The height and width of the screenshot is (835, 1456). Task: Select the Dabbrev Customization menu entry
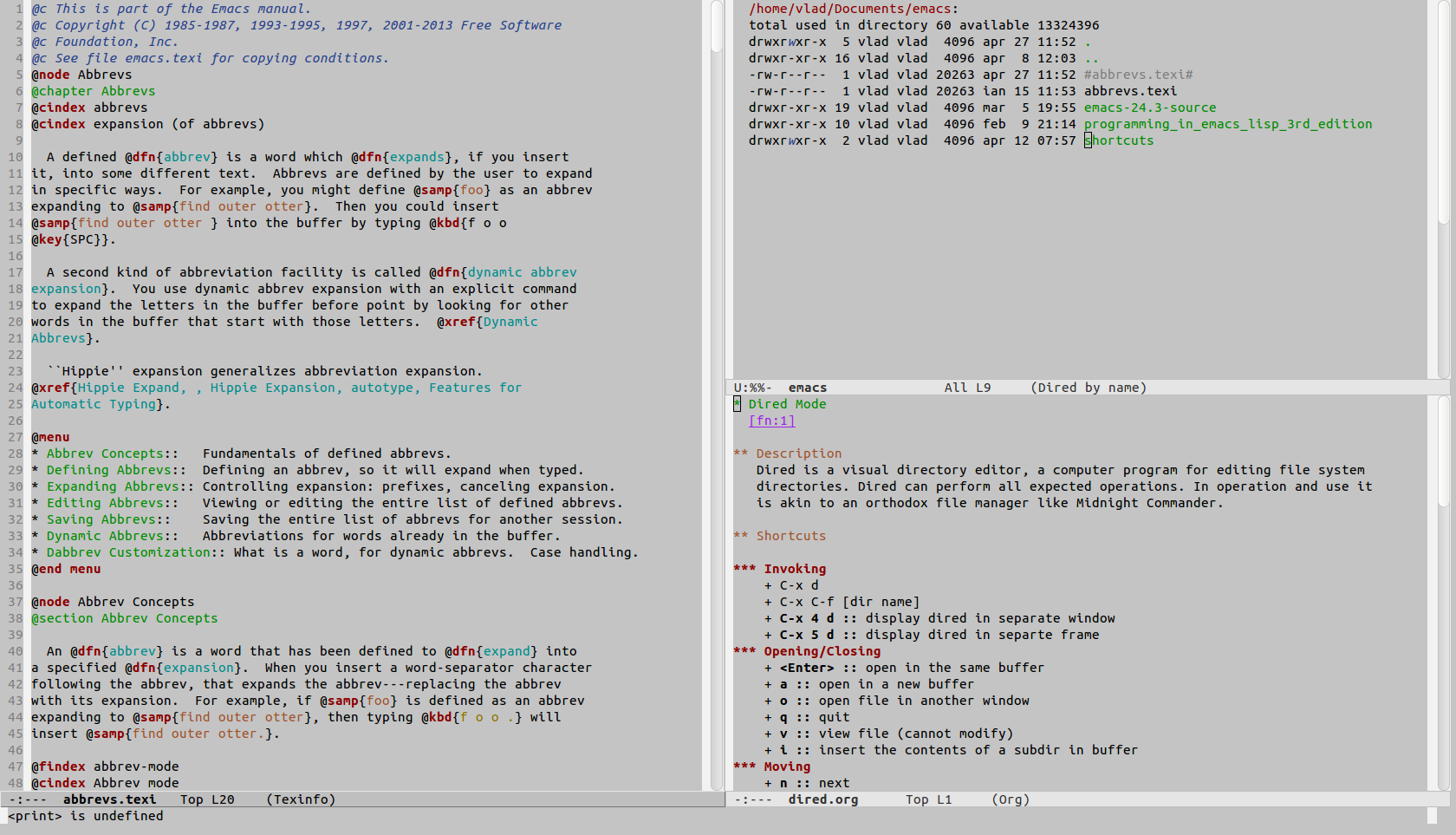[128, 552]
